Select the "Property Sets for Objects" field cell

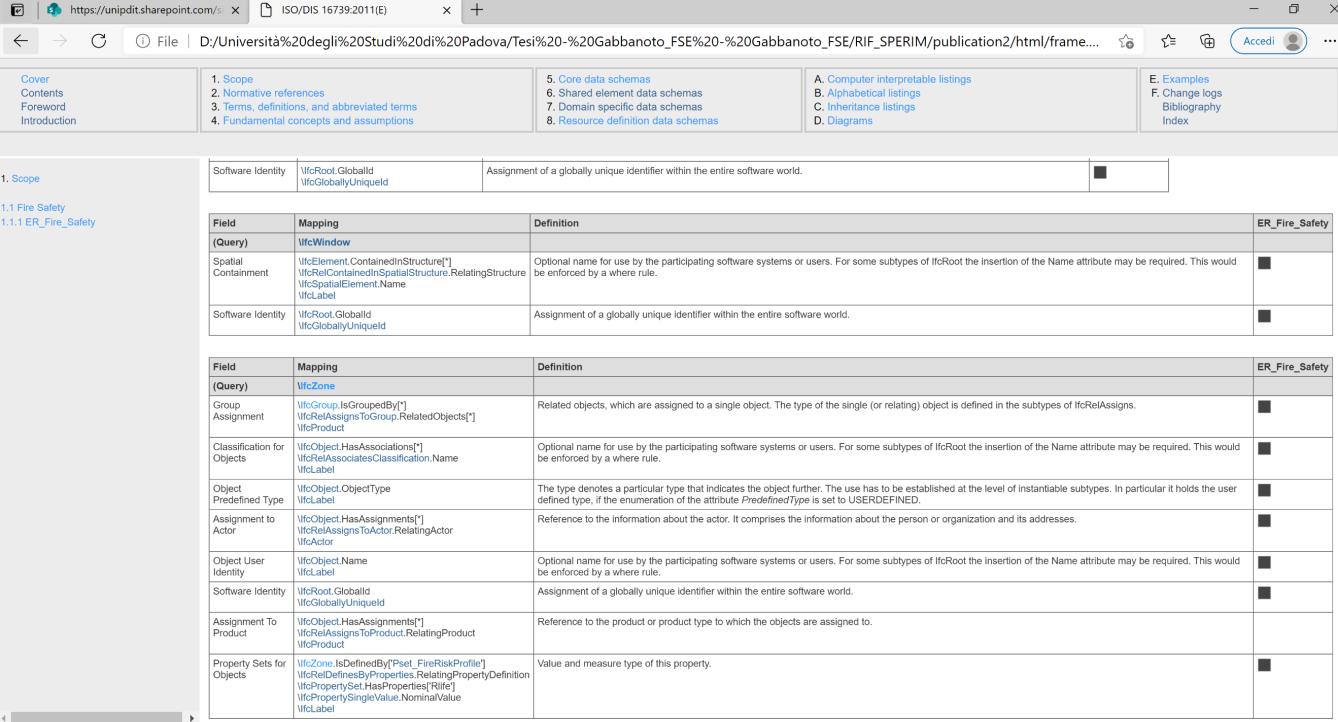tap(250, 684)
